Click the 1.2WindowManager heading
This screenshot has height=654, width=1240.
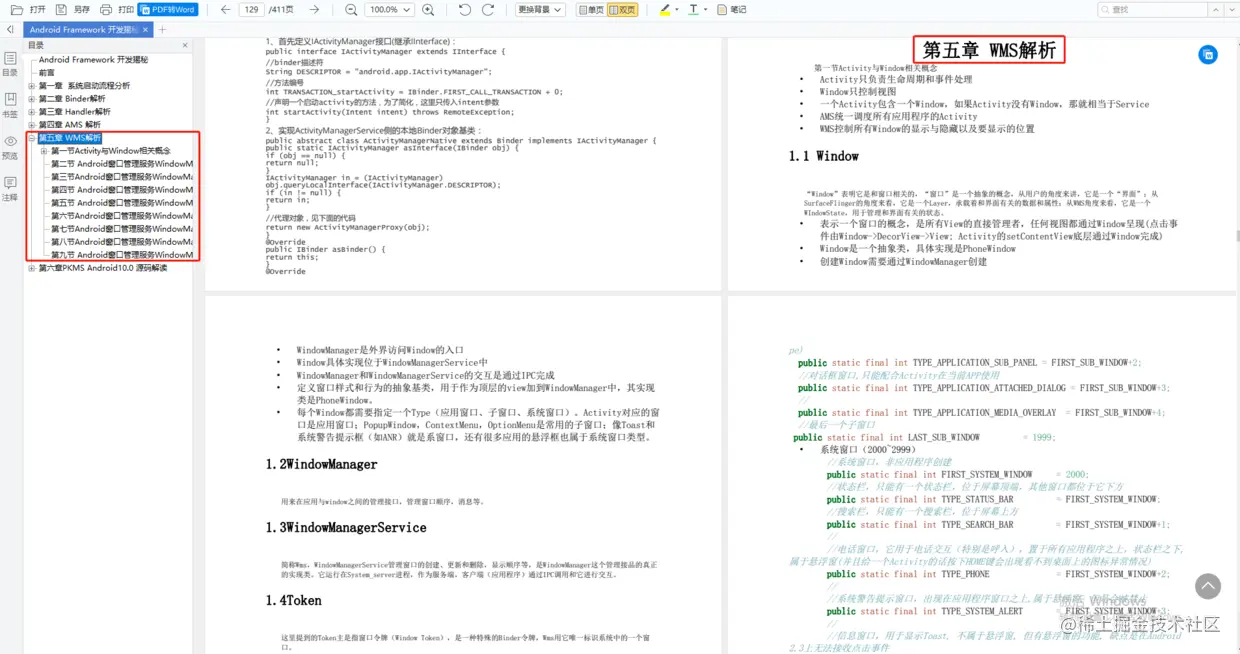[322, 464]
